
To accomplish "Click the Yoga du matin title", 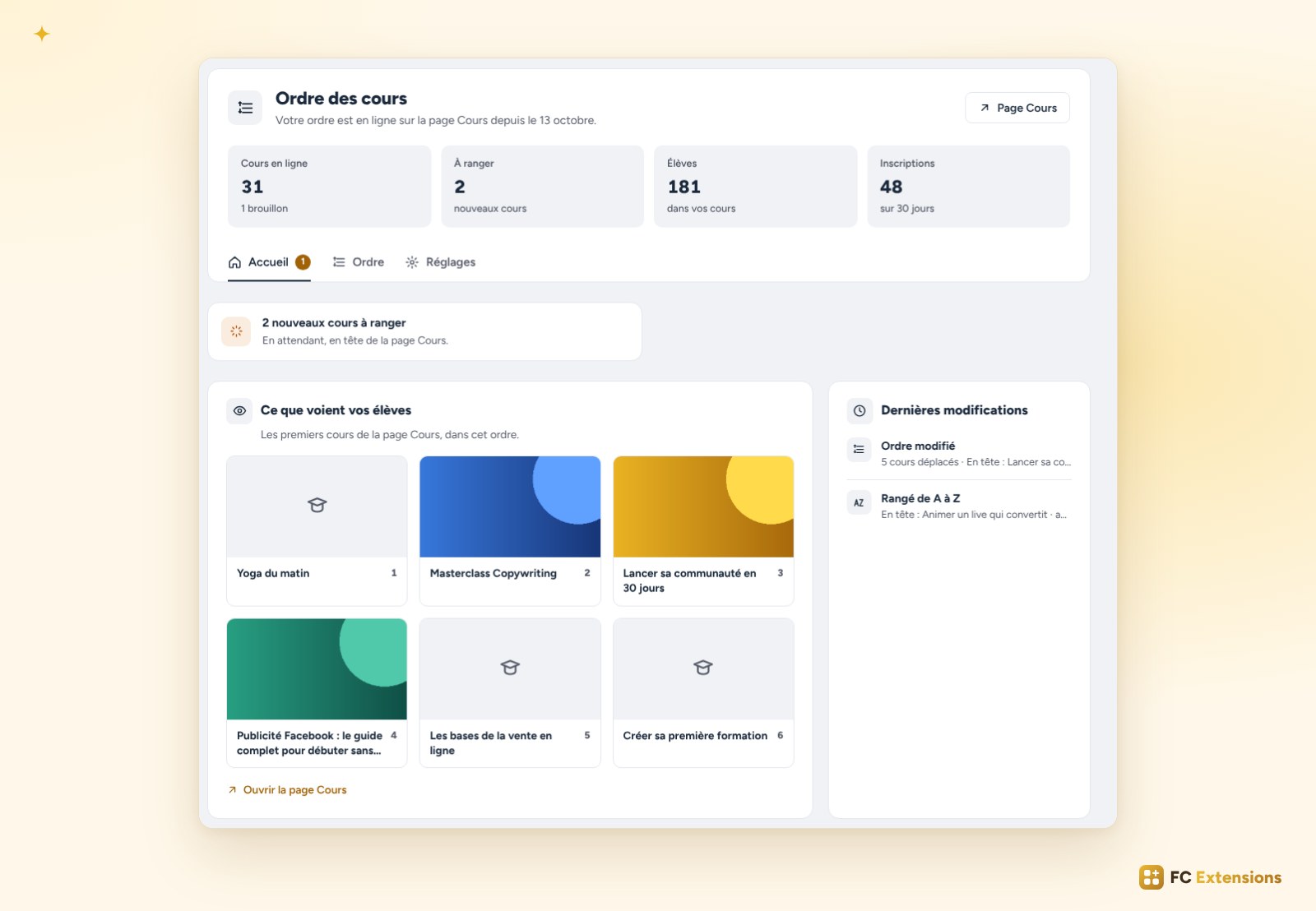I will pos(273,573).
